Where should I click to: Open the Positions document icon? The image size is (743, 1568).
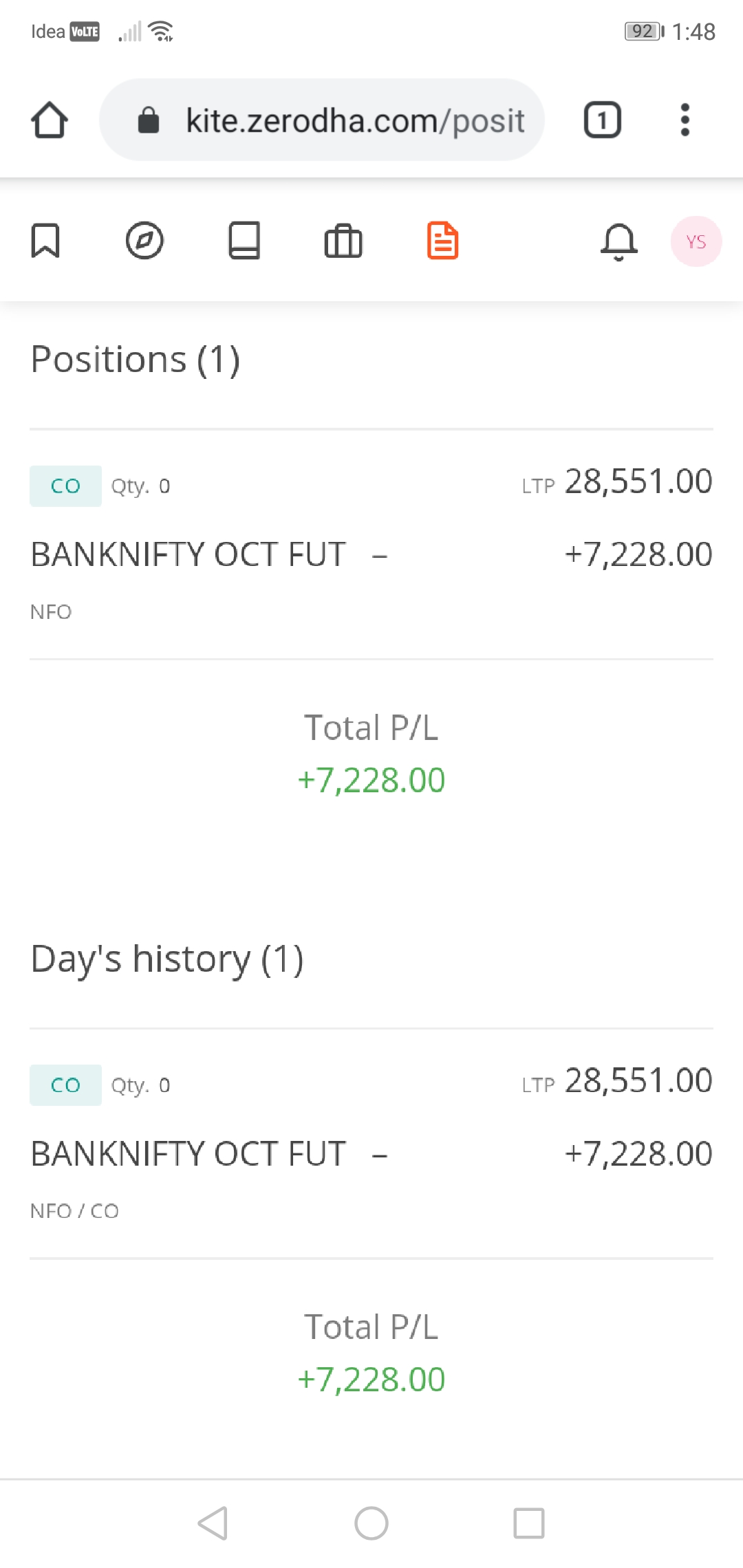click(x=442, y=241)
